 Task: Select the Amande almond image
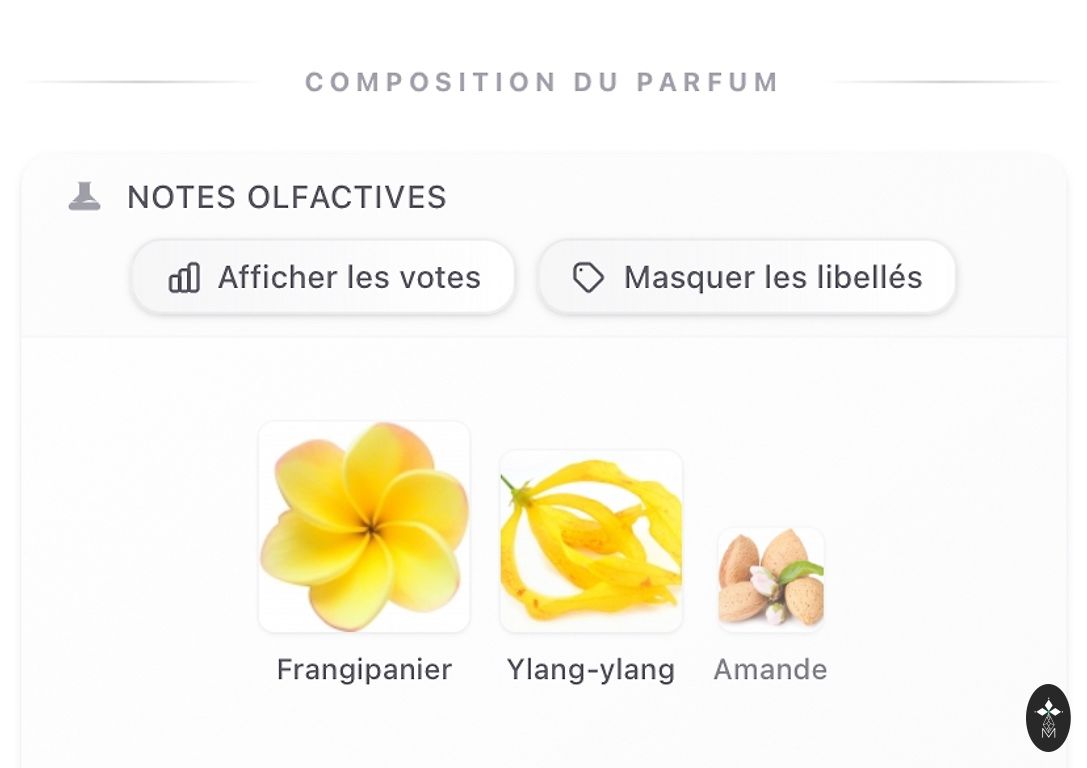(x=770, y=579)
